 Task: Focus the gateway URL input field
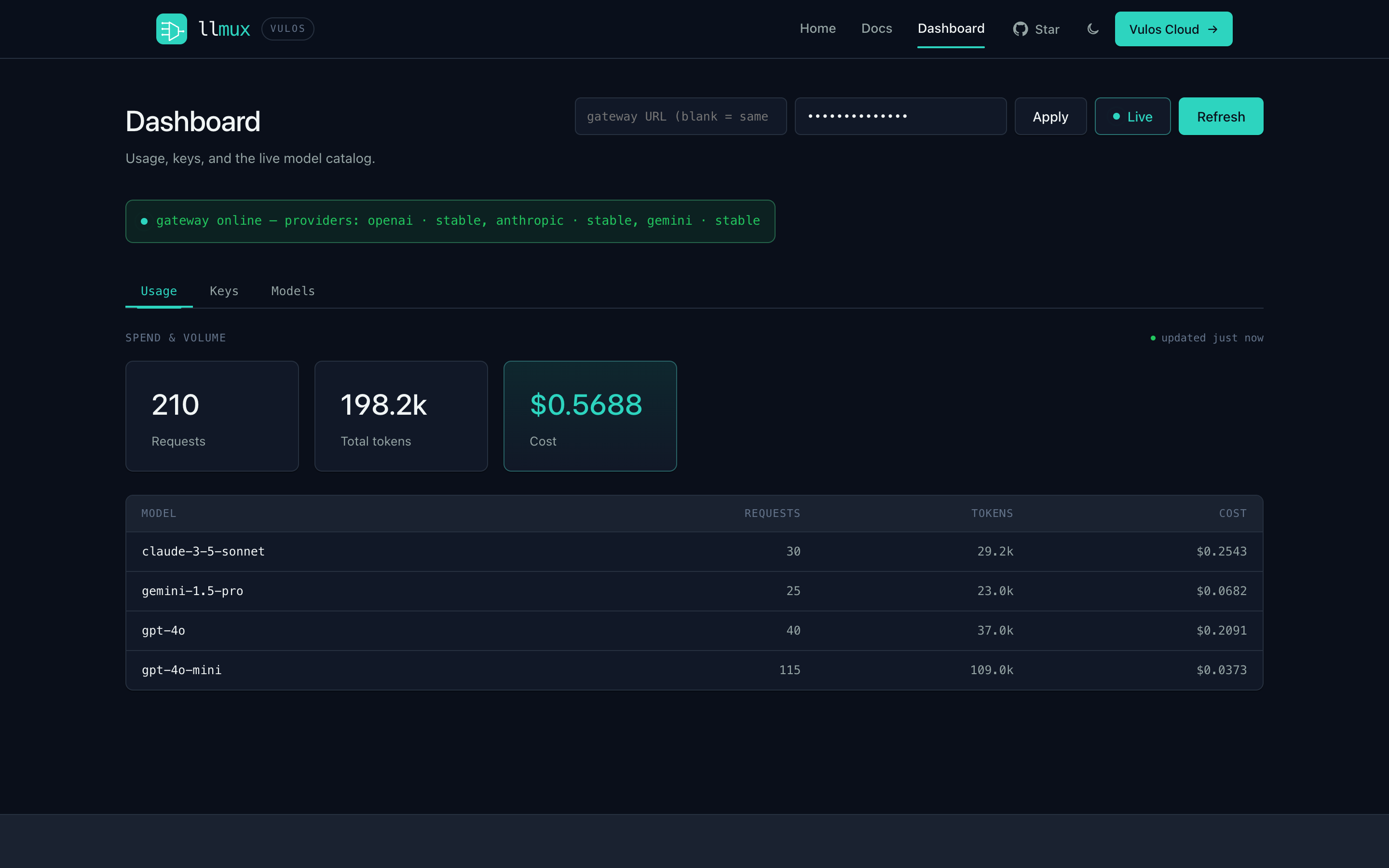pos(680,116)
